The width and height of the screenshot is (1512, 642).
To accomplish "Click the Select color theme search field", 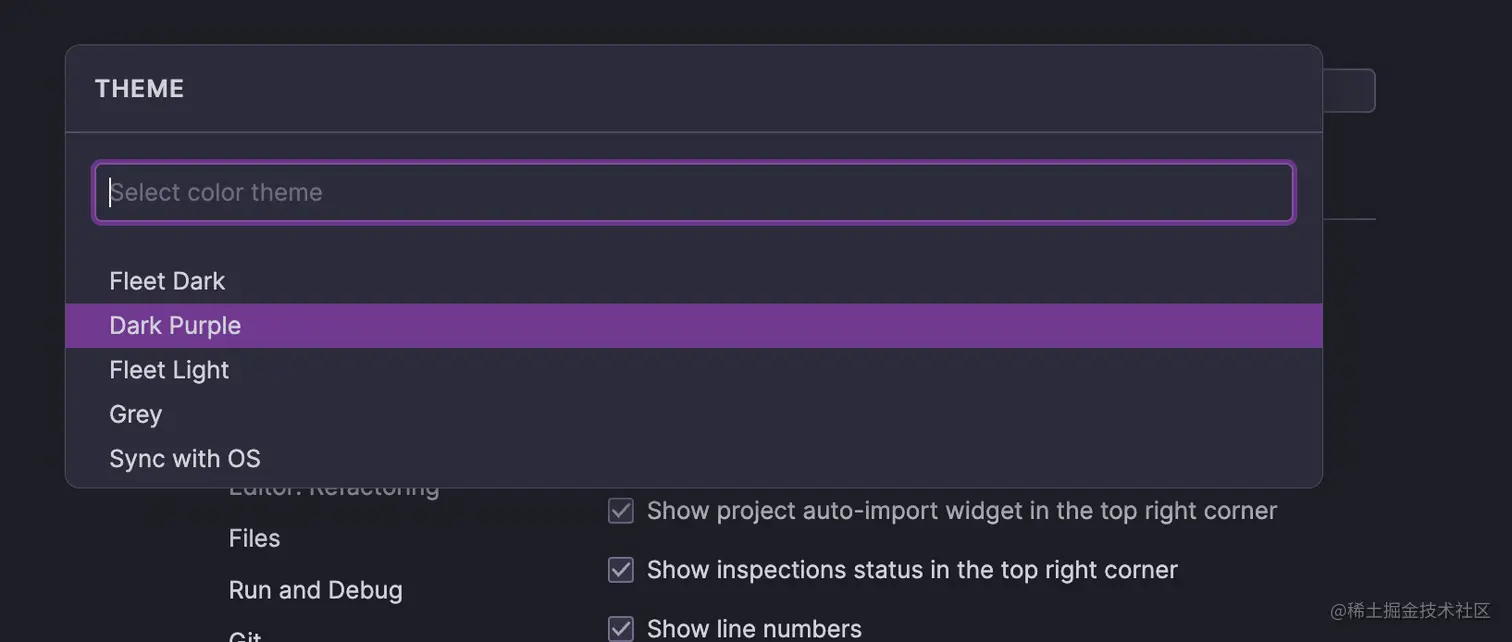I will (693, 192).
